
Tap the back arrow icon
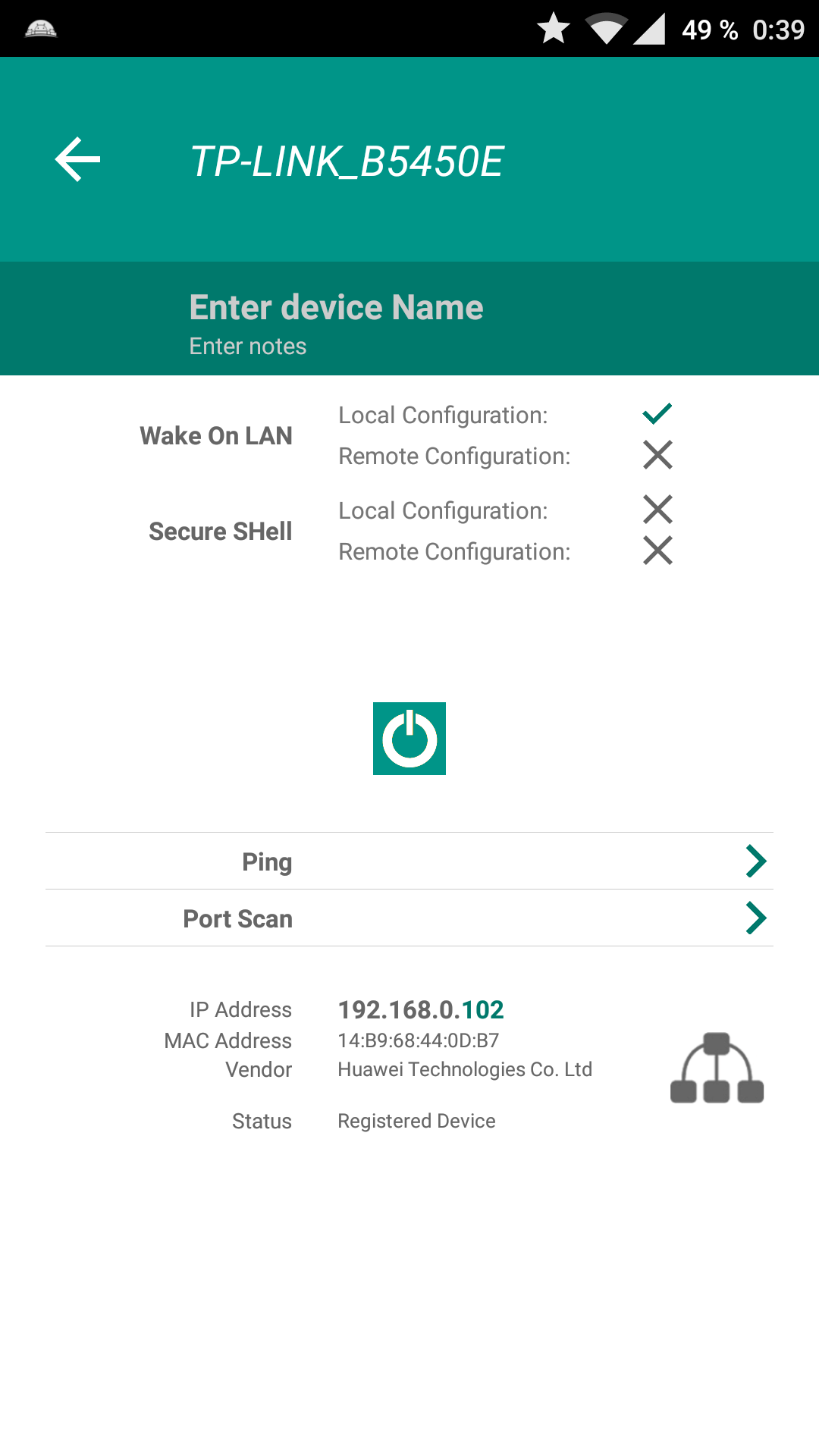click(x=77, y=159)
